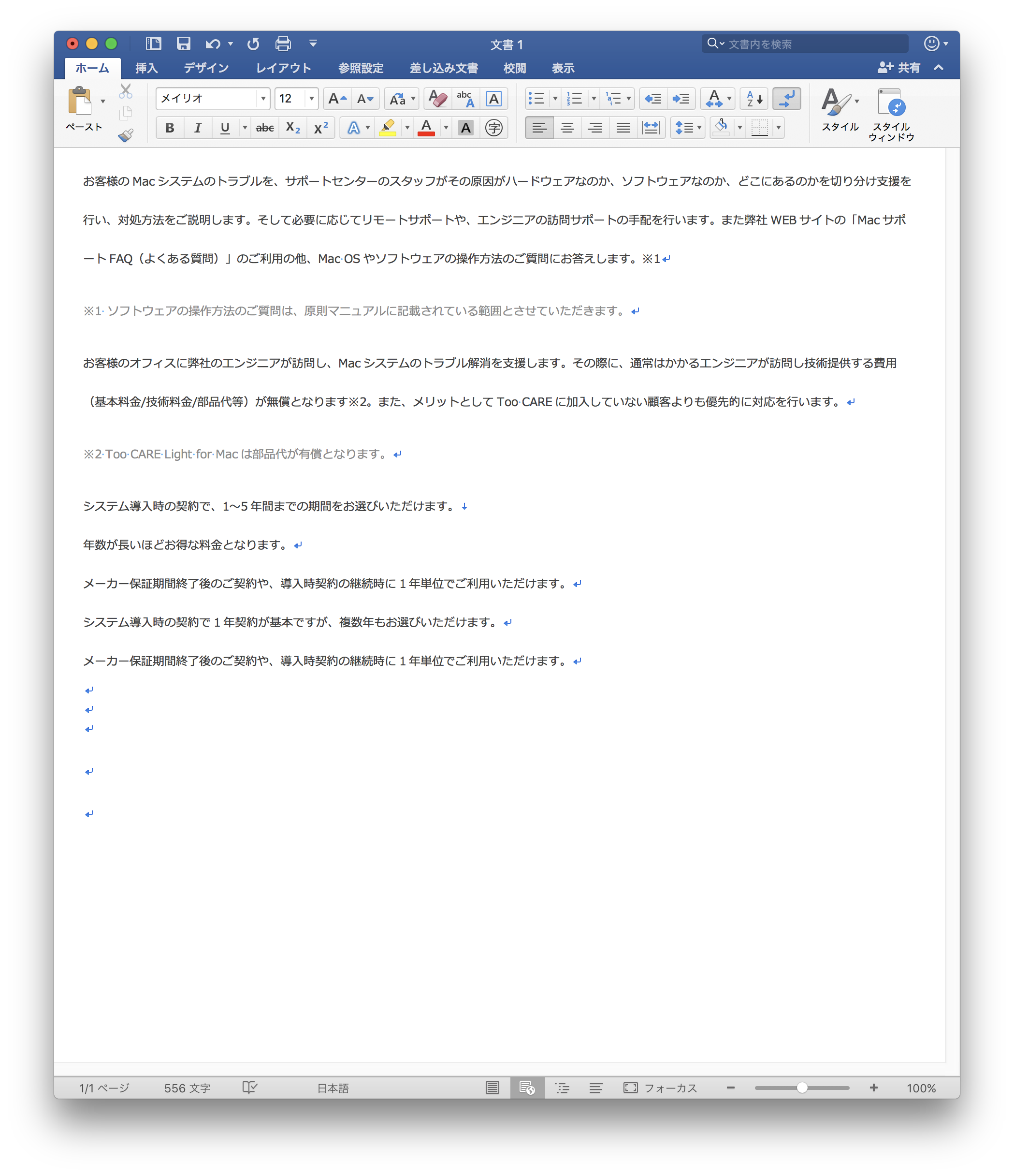Viewport: 1014px width, 1176px height.
Task: Open the sidebar panel icon in title bar
Action: click(153, 44)
